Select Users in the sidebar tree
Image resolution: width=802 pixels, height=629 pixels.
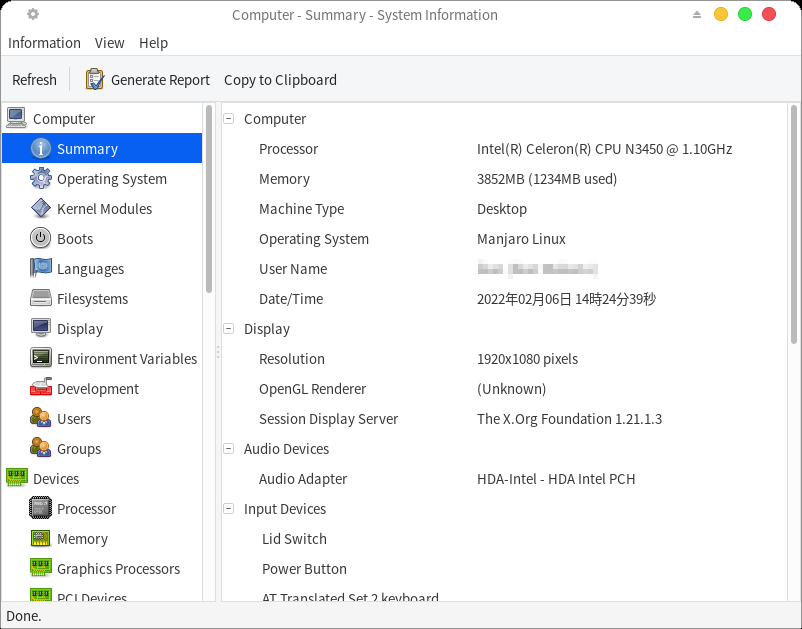click(x=74, y=419)
